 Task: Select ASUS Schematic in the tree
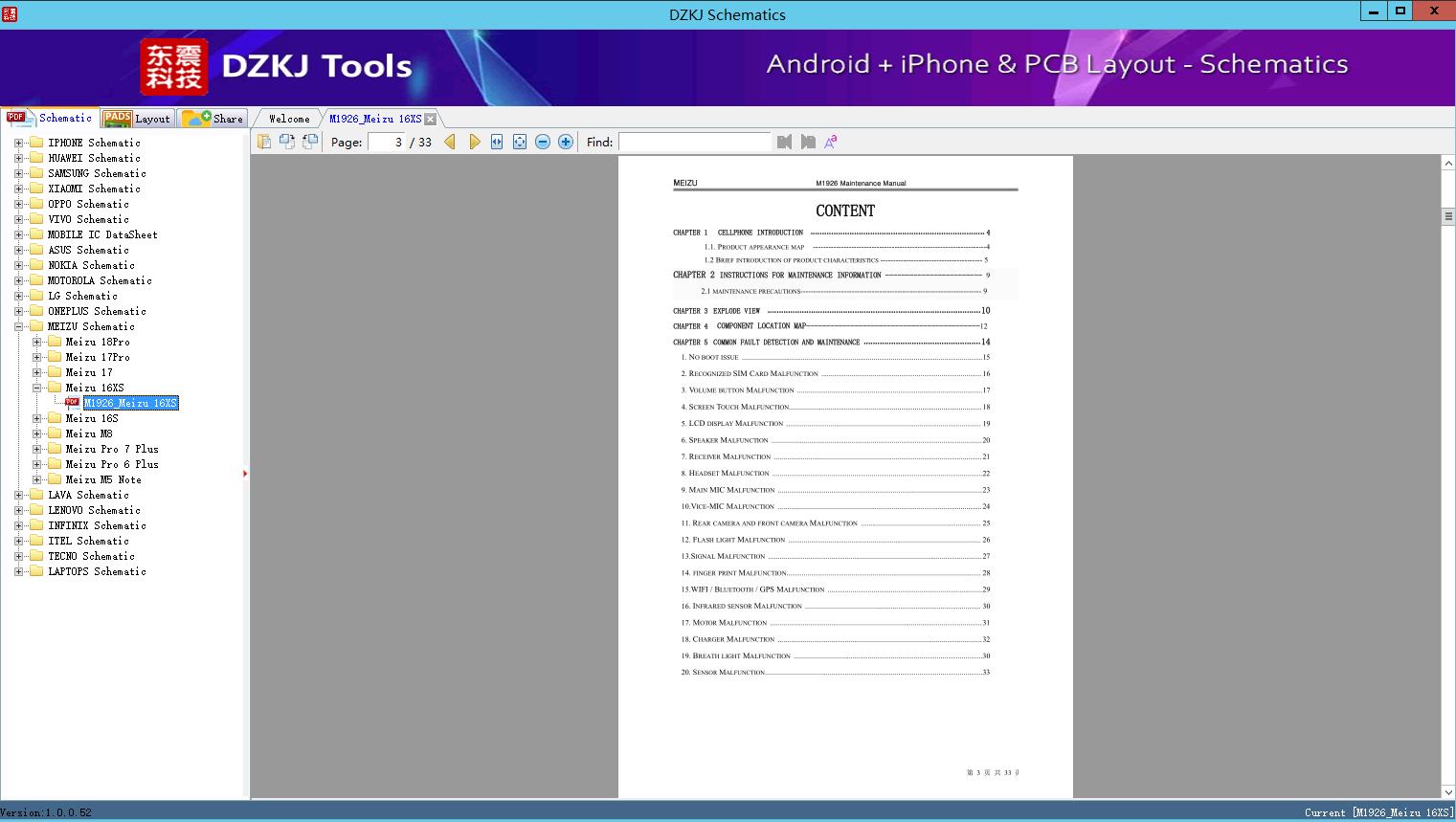click(x=88, y=250)
